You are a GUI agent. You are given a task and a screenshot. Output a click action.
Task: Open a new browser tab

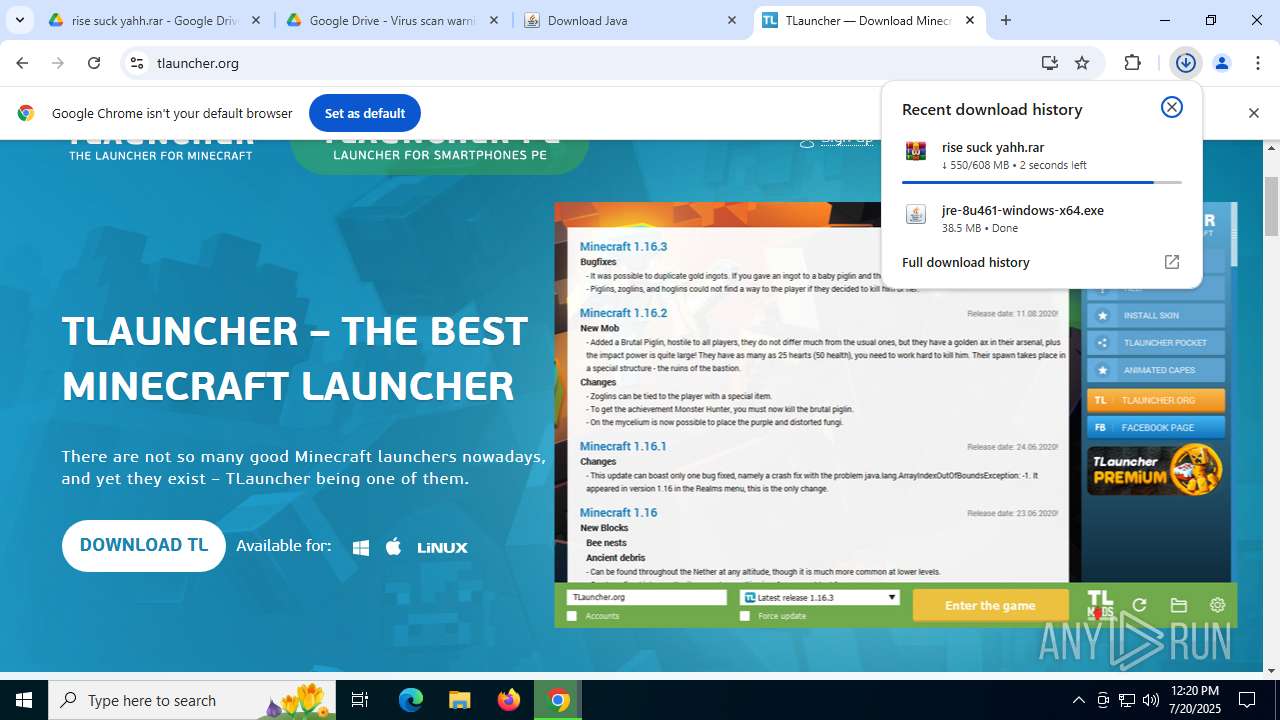point(1006,20)
